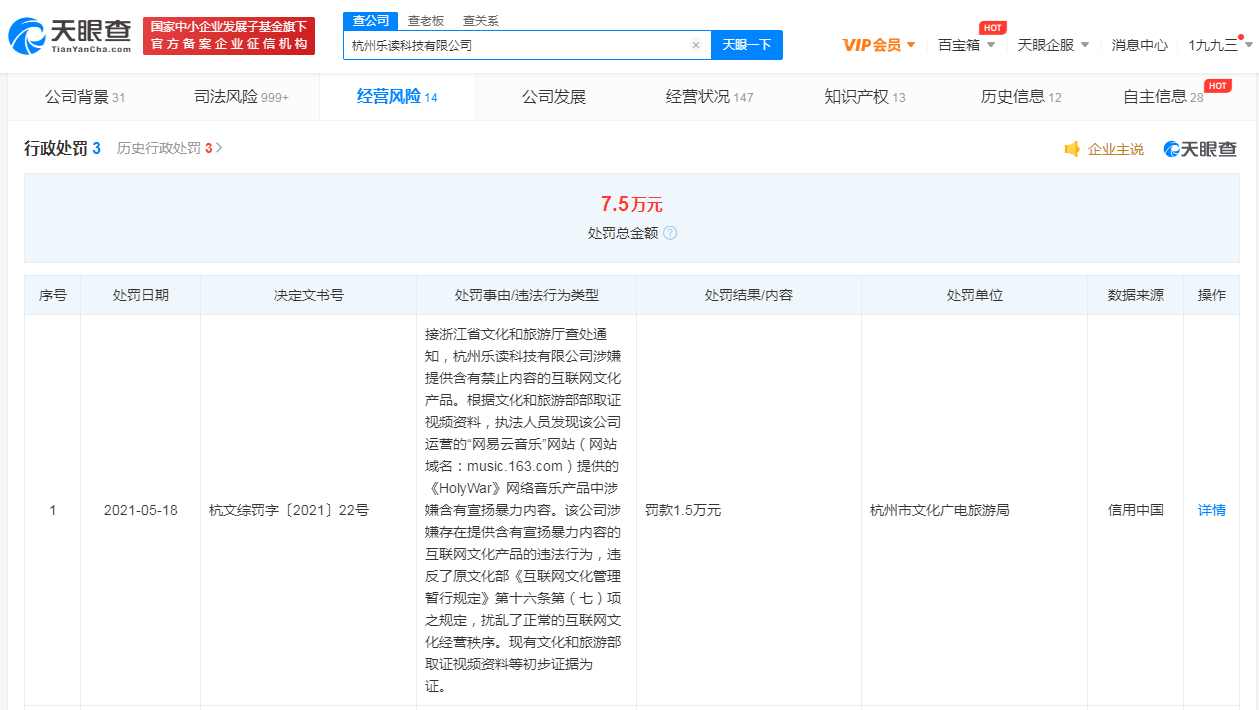
Task: Click the help question mark beside 处罚总金额
Action: (x=670, y=233)
